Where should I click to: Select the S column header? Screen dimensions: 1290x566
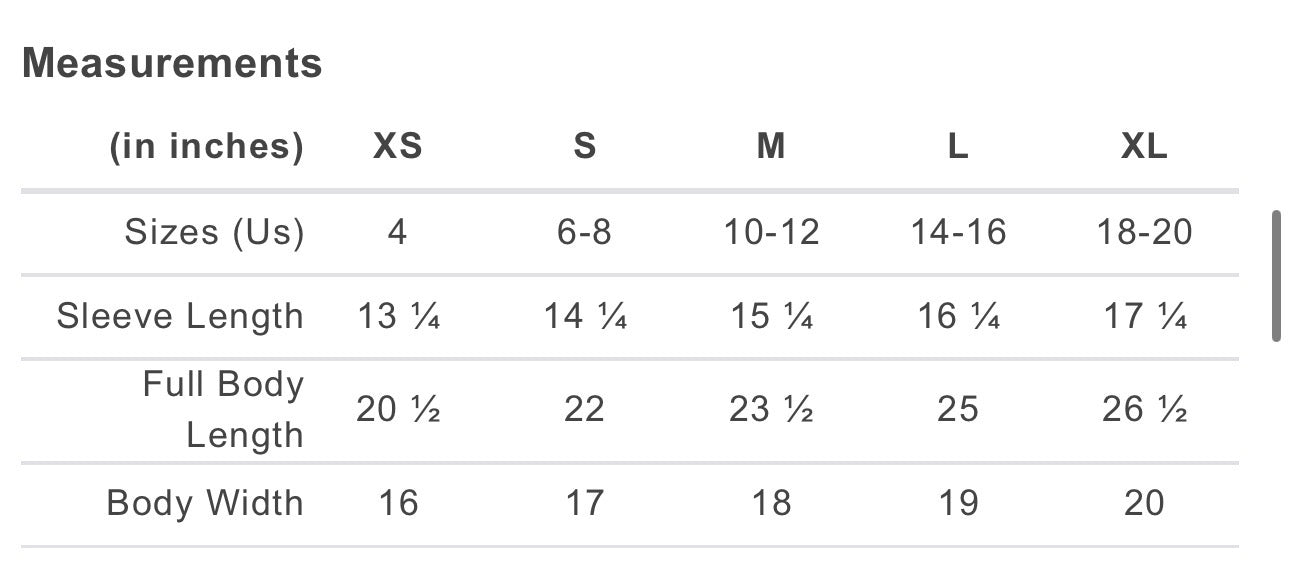click(585, 147)
